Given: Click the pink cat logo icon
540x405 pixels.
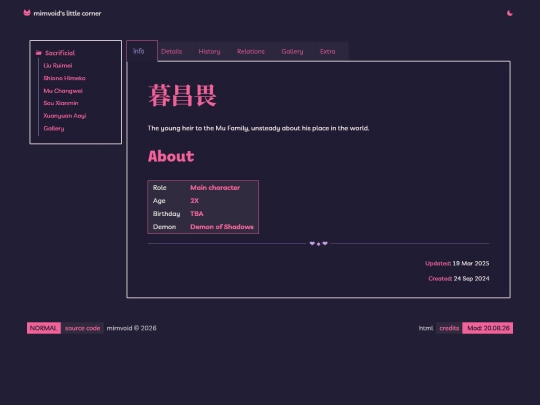Looking at the screenshot, I should coord(27,13).
